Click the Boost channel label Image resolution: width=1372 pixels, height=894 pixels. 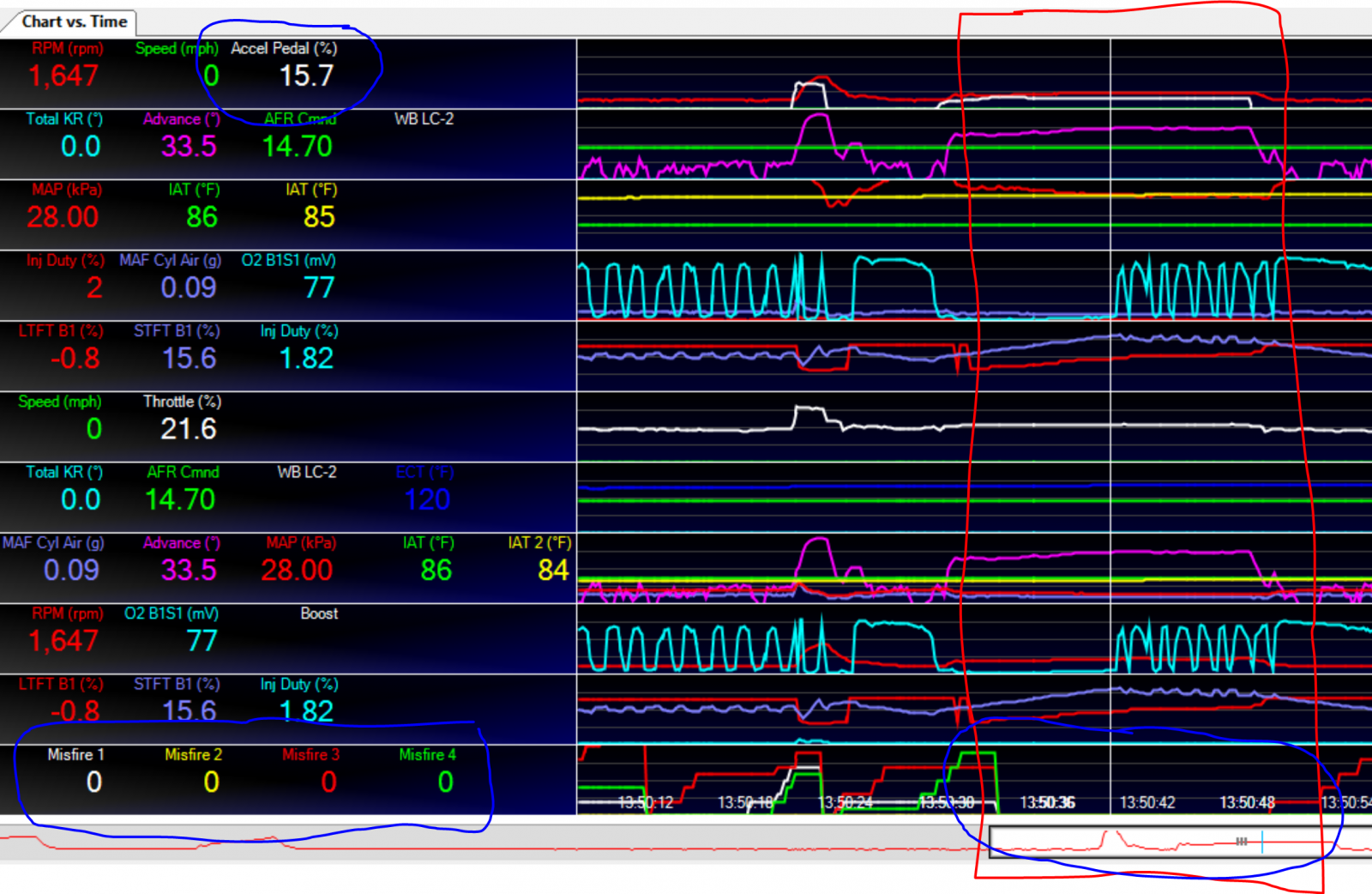point(319,613)
